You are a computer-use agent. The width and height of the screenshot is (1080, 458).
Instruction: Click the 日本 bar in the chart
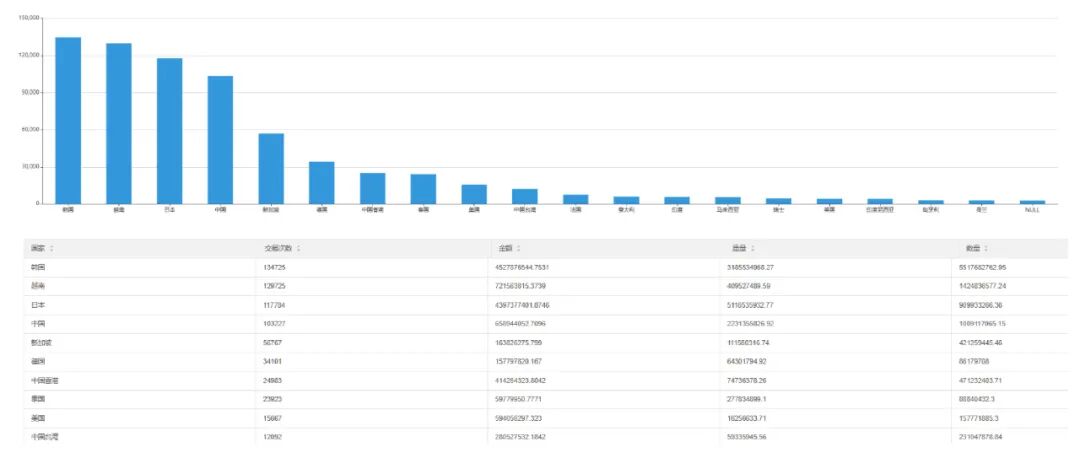point(169,131)
